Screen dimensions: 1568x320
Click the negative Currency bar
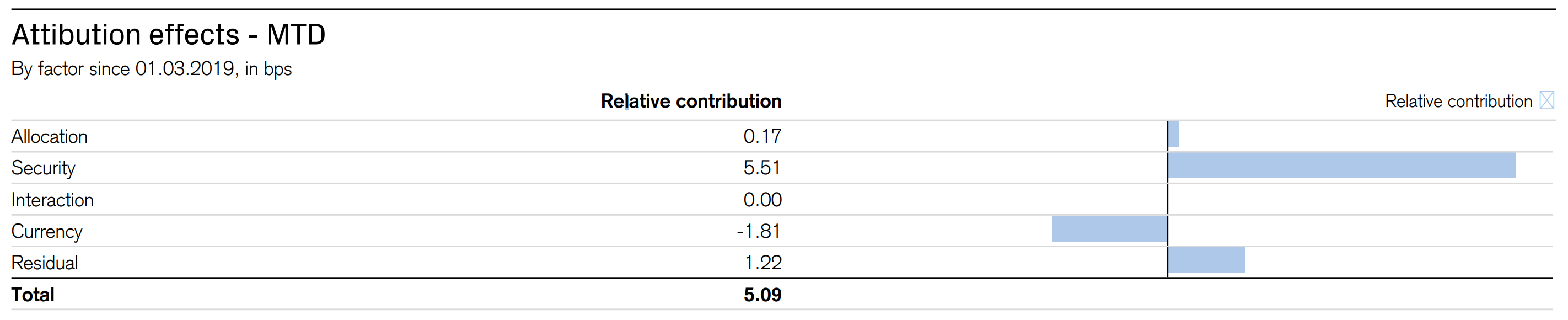(1109, 229)
